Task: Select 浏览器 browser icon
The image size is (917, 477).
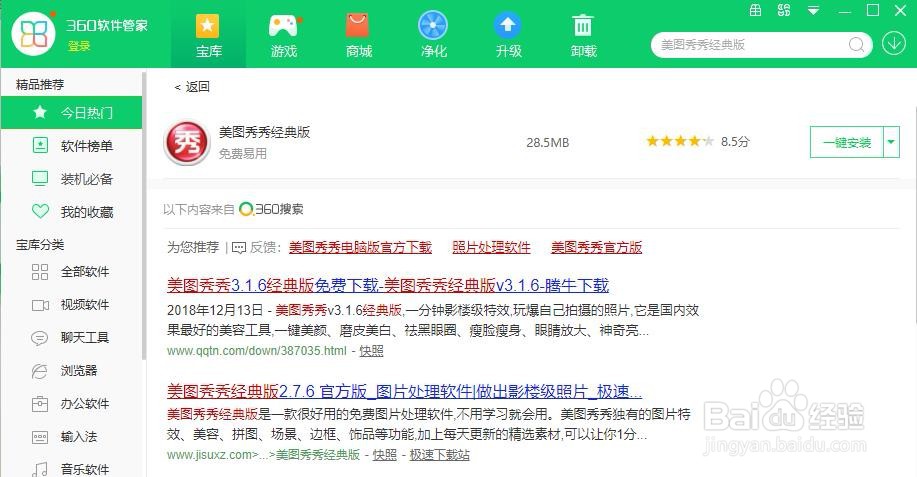Action: [39, 371]
